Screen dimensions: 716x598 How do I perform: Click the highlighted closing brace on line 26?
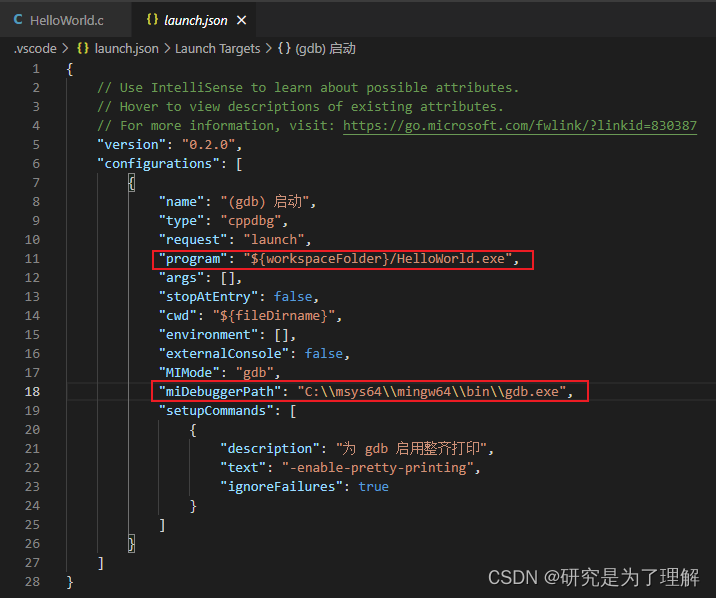132,544
